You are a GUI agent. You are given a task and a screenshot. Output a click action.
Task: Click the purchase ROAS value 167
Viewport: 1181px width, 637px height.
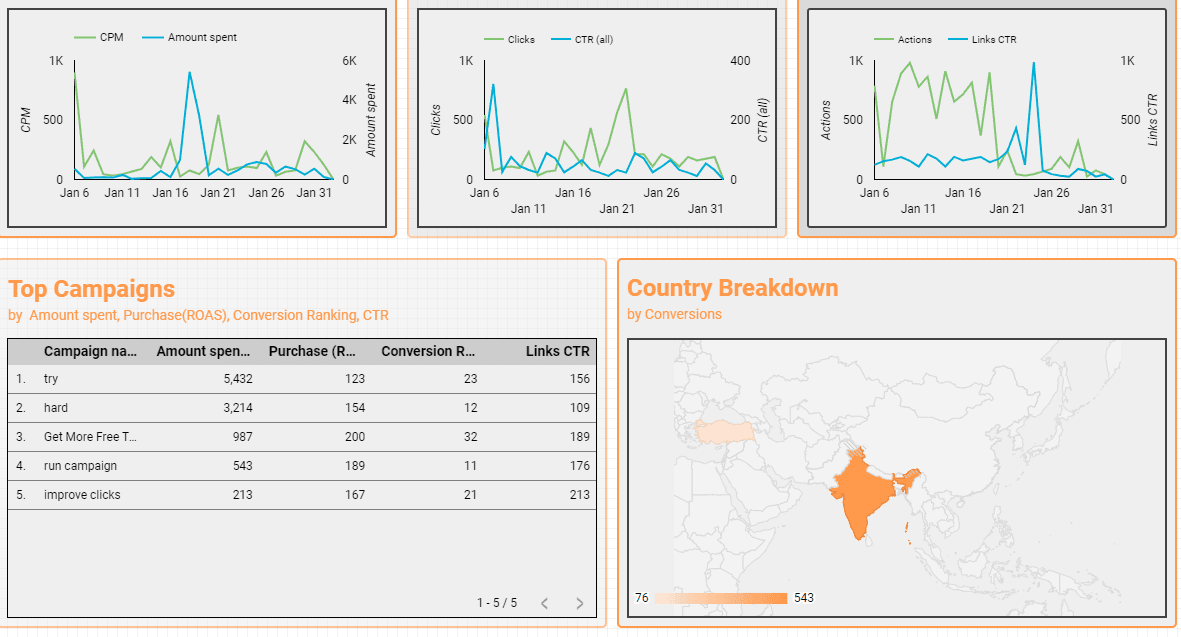355,495
